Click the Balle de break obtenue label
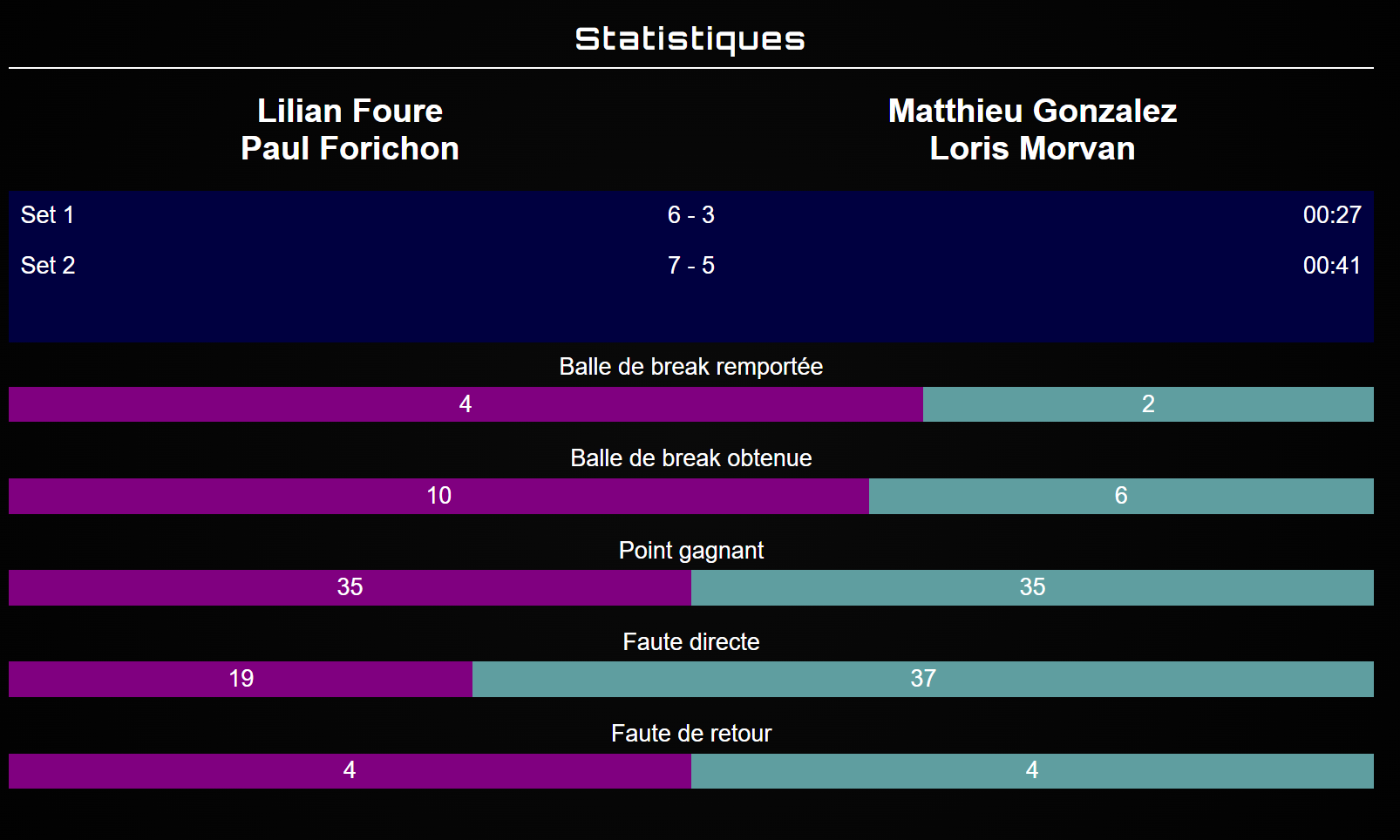 [x=690, y=458]
